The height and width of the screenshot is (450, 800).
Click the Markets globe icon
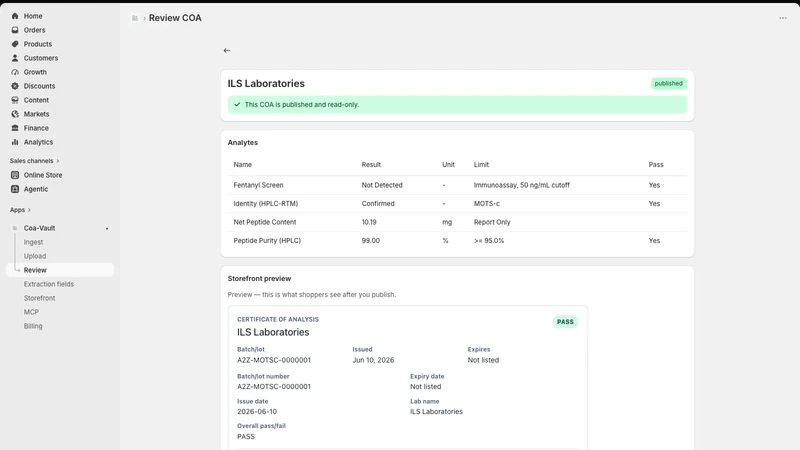(15, 114)
